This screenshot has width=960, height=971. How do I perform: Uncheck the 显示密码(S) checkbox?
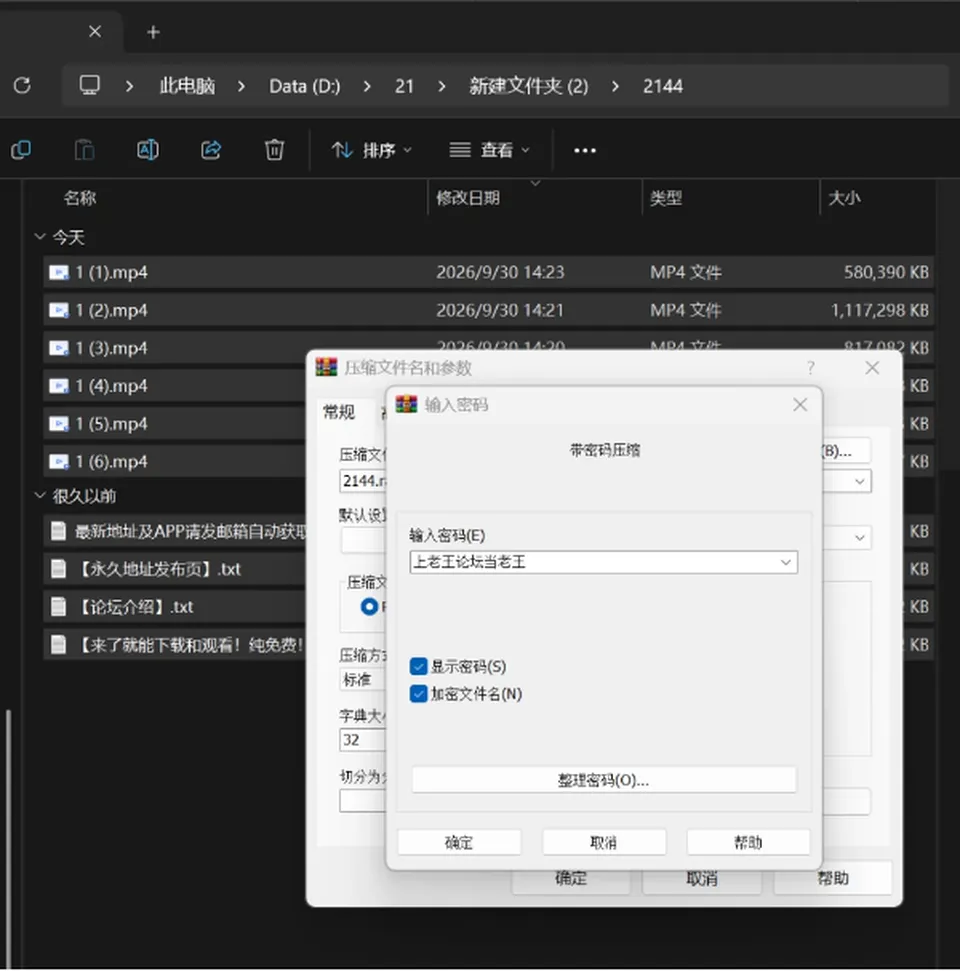click(x=419, y=666)
